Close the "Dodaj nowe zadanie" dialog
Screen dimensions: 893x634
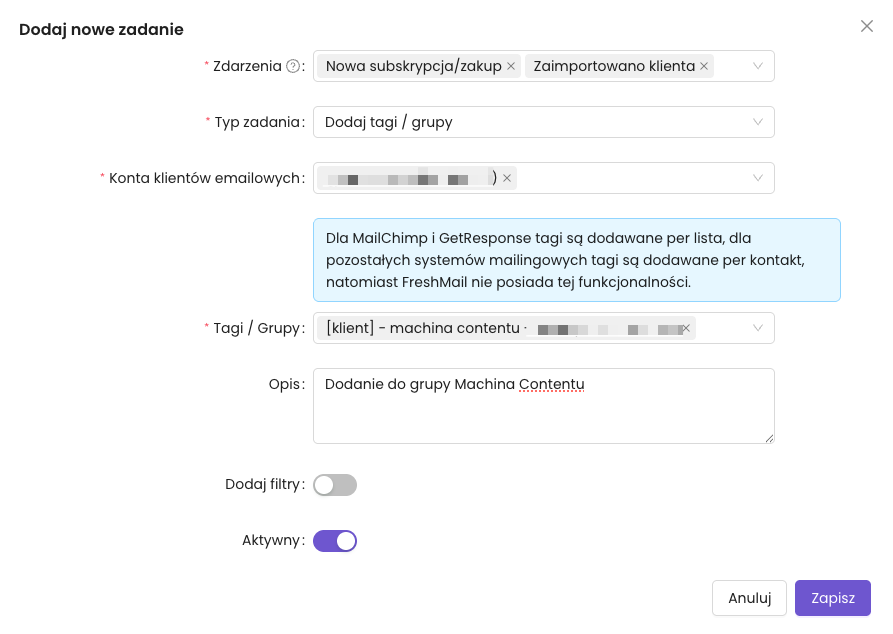867,26
